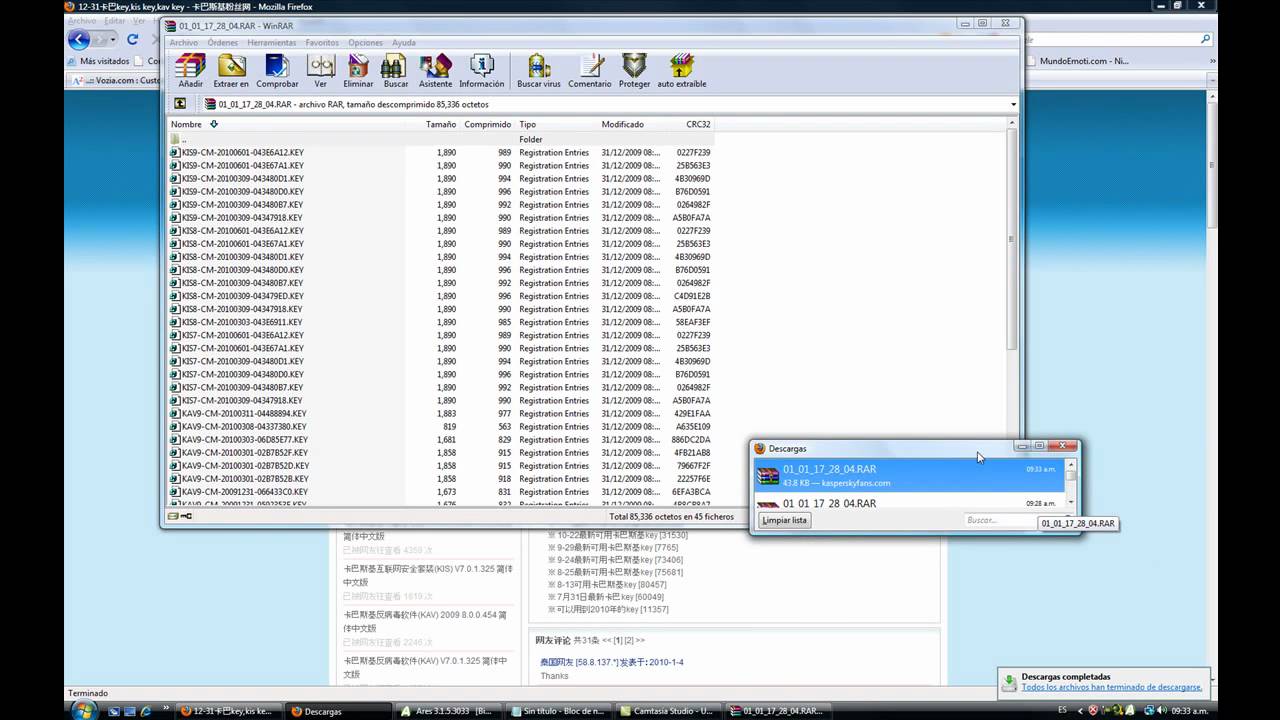The height and width of the screenshot is (720, 1280).
Task: Switch to Camtasia Studio taskbar button
Action: coord(668,711)
